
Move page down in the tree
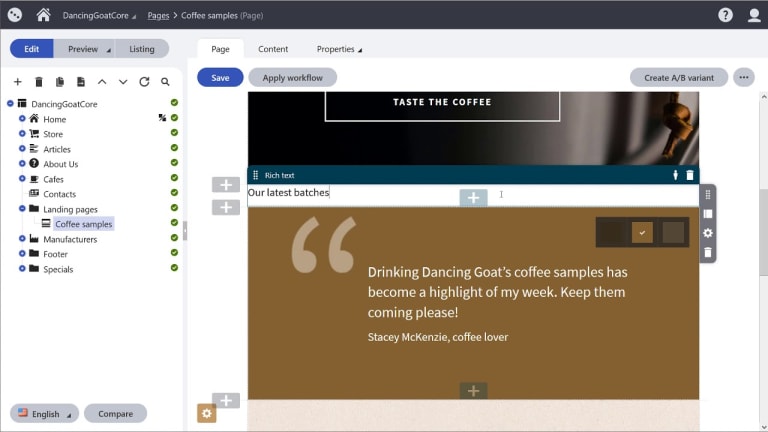tap(123, 82)
